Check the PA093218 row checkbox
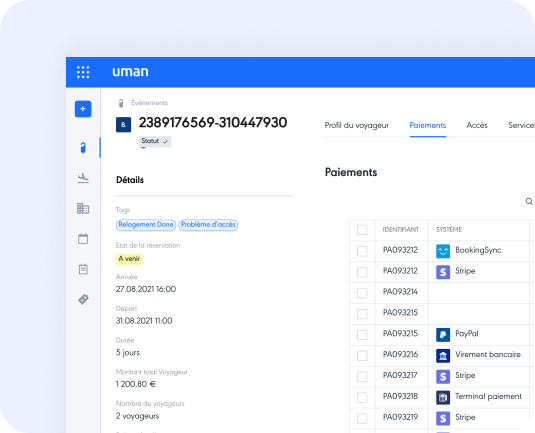Screen dimensions: 535x433 tap(362, 397)
